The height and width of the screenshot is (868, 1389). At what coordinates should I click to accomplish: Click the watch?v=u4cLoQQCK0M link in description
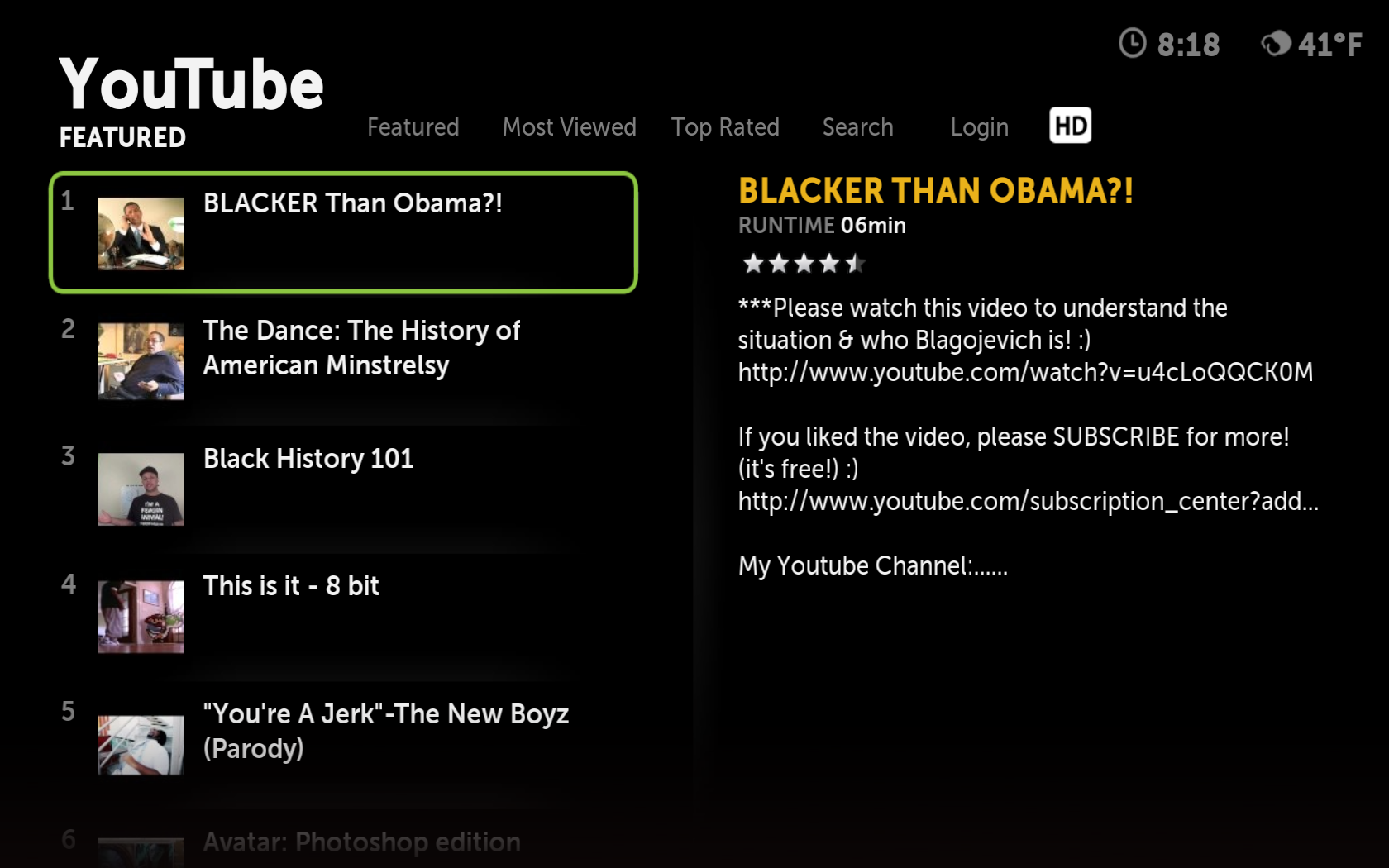(x=1025, y=373)
